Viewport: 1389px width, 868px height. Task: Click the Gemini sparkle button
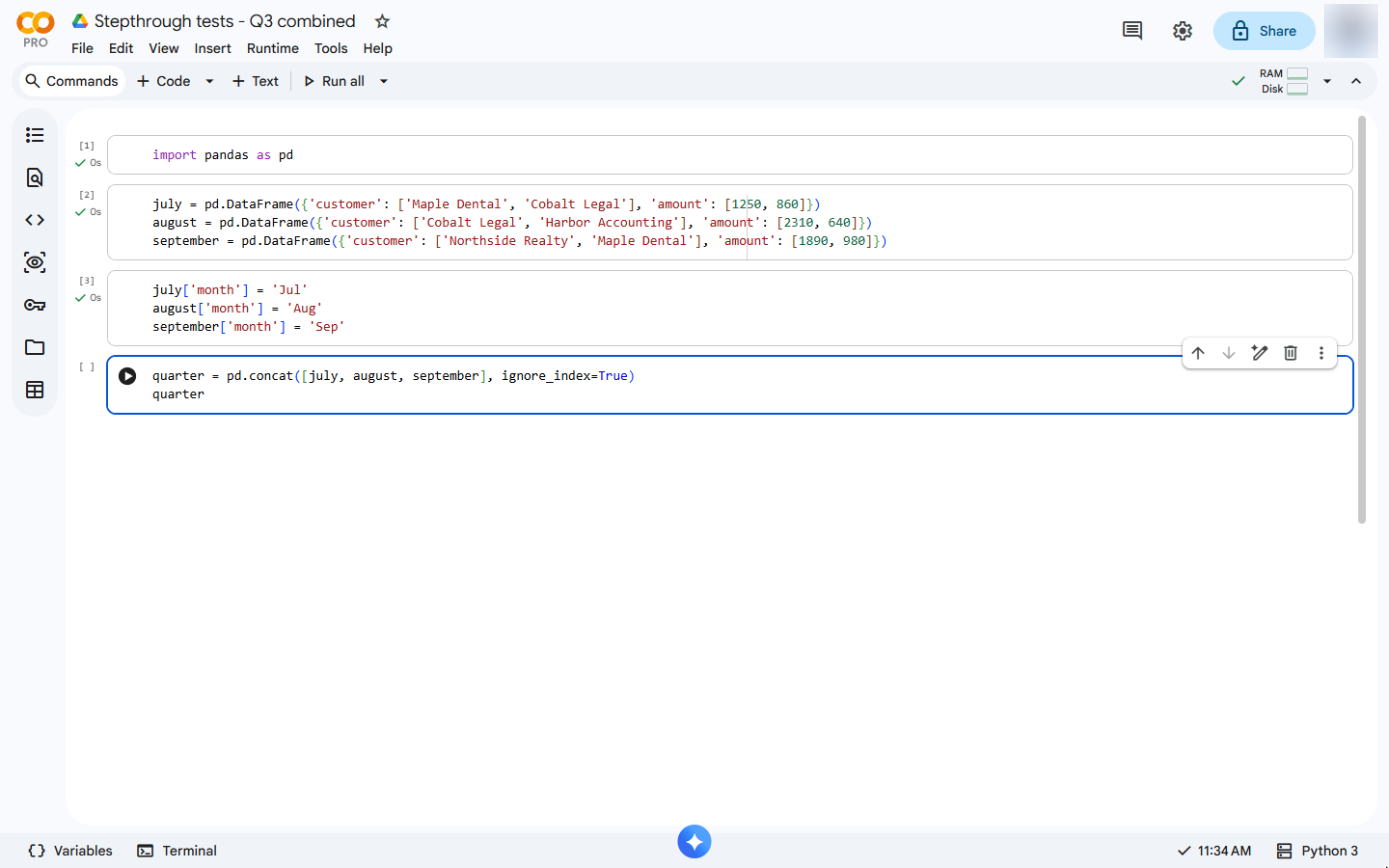pos(694,842)
